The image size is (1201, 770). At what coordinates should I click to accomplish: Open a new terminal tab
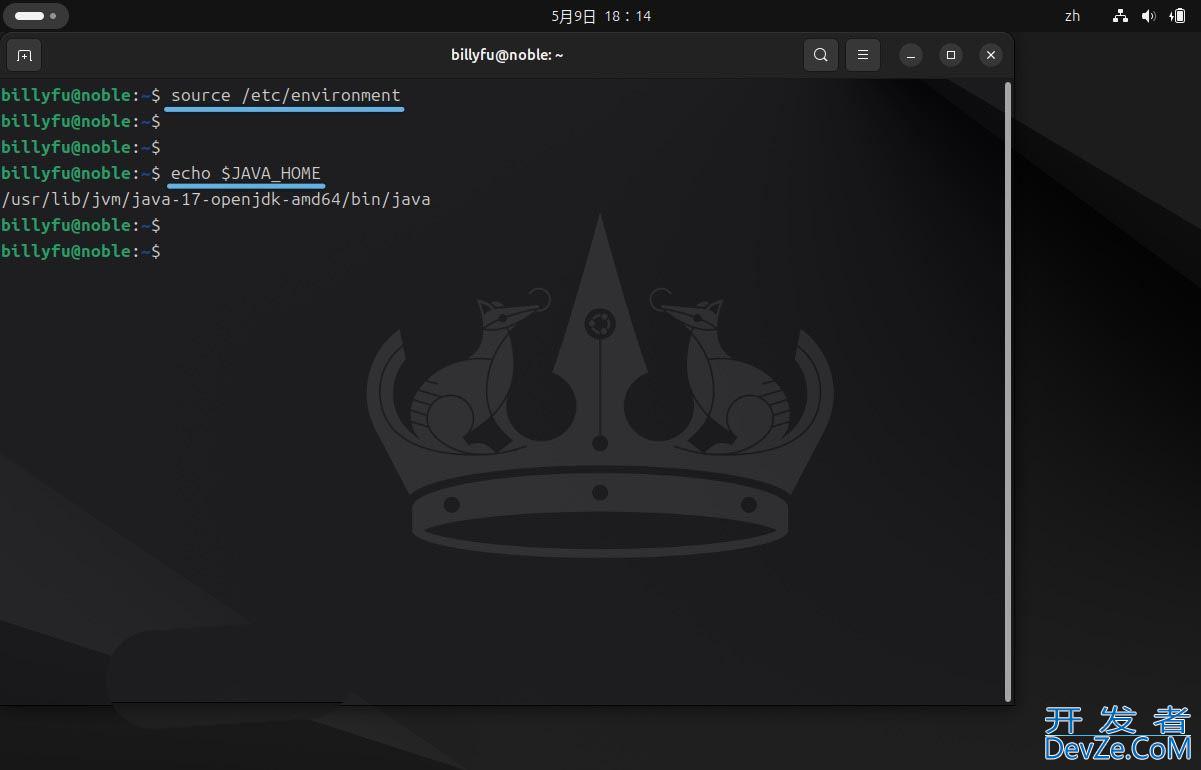coord(24,55)
